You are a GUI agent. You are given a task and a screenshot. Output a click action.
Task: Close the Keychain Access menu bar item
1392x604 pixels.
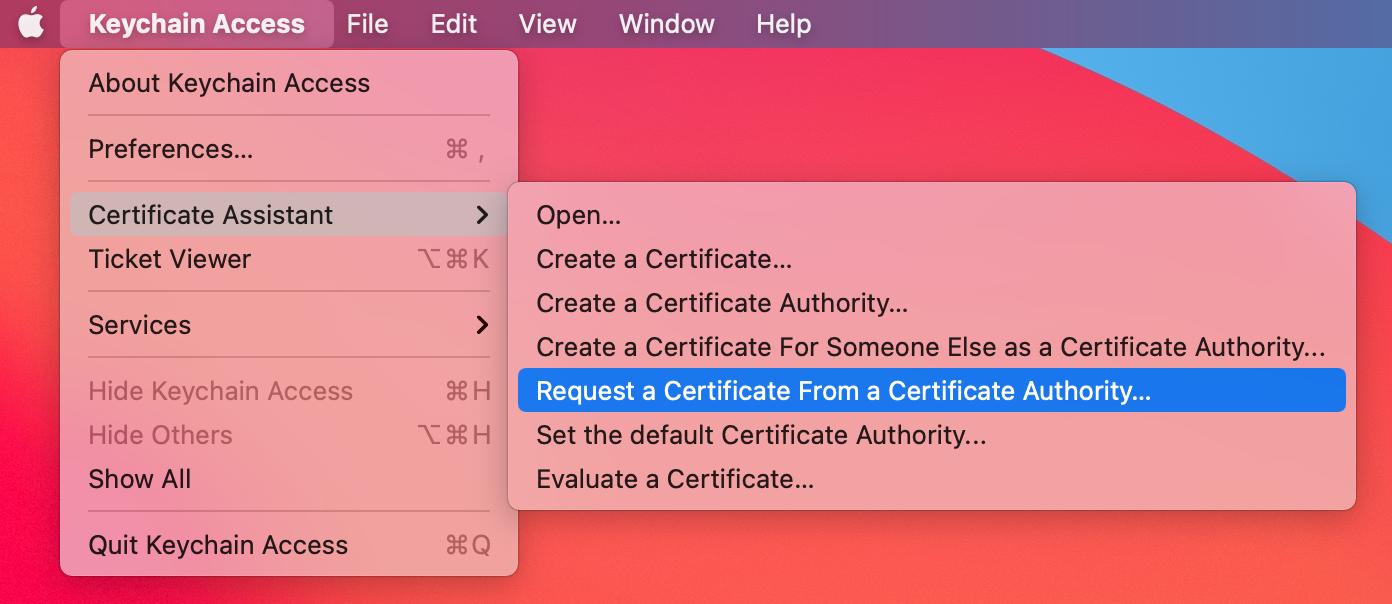coord(197,24)
